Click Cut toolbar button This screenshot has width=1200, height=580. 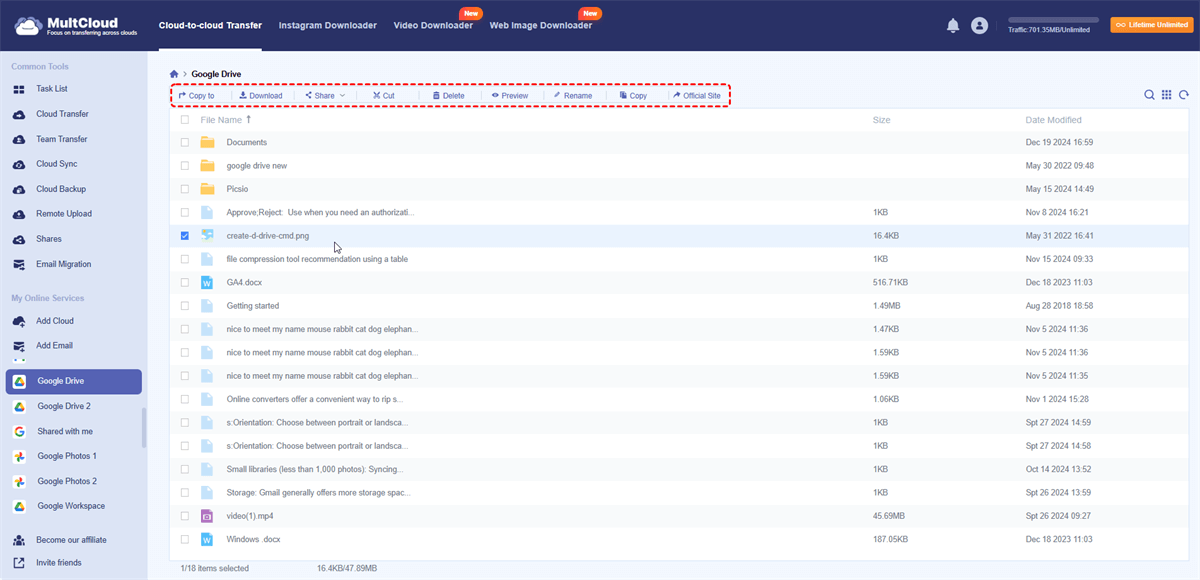[x=383, y=96]
